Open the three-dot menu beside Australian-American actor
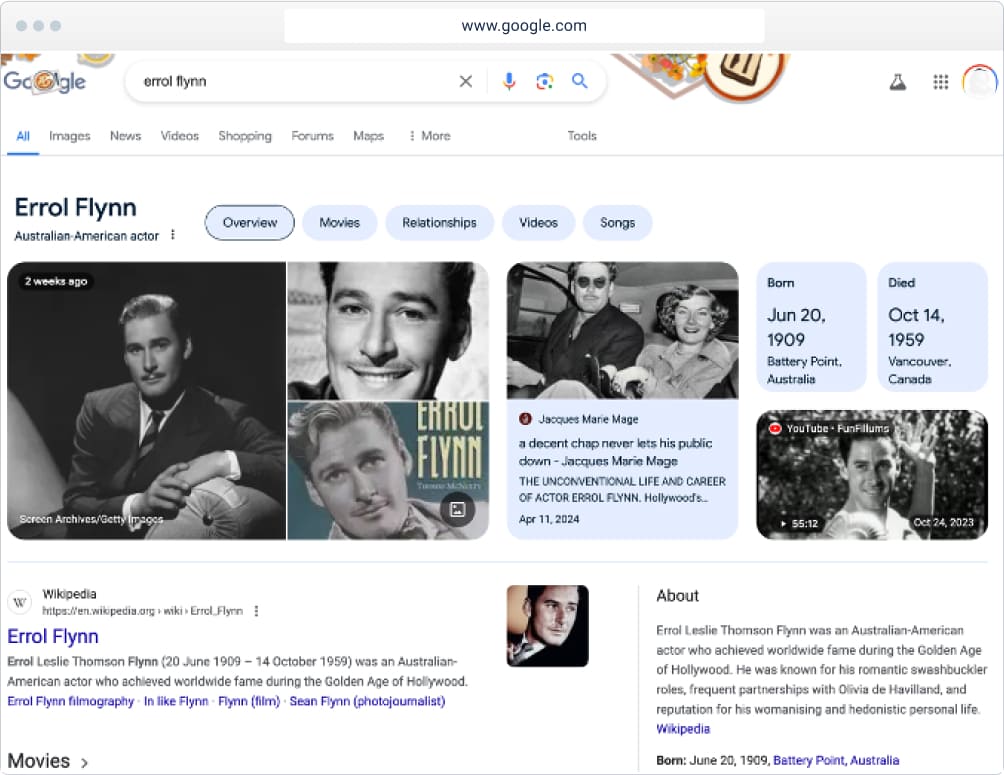This screenshot has width=1004, height=775. point(172,235)
